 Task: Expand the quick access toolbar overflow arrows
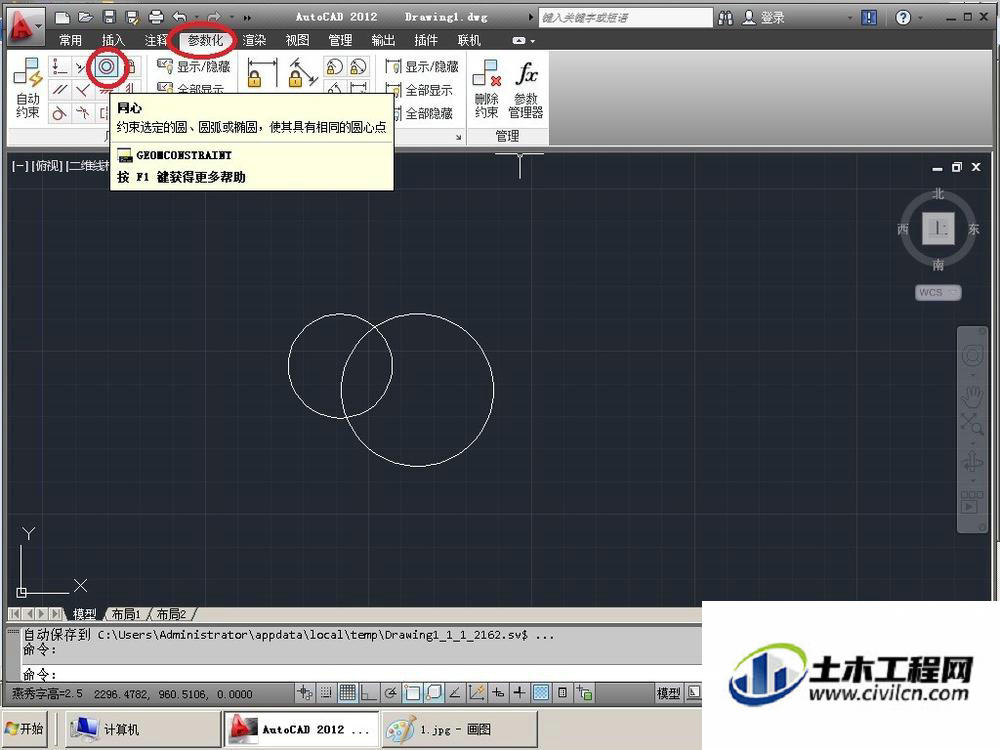[x=247, y=17]
